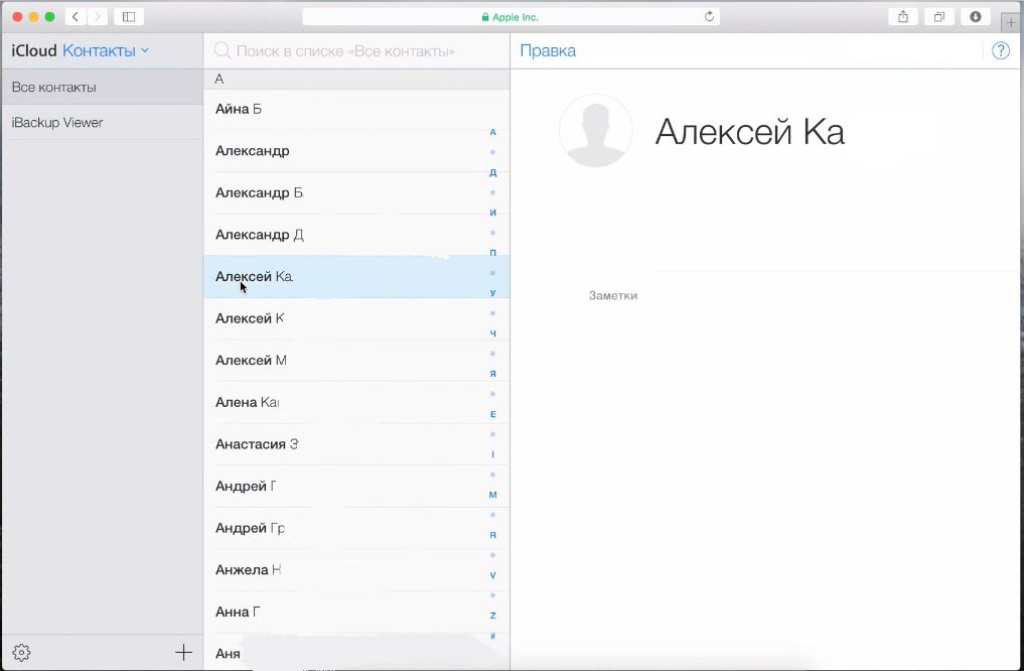
Task: Open contact Айна Б in the list
Action: (238, 109)
